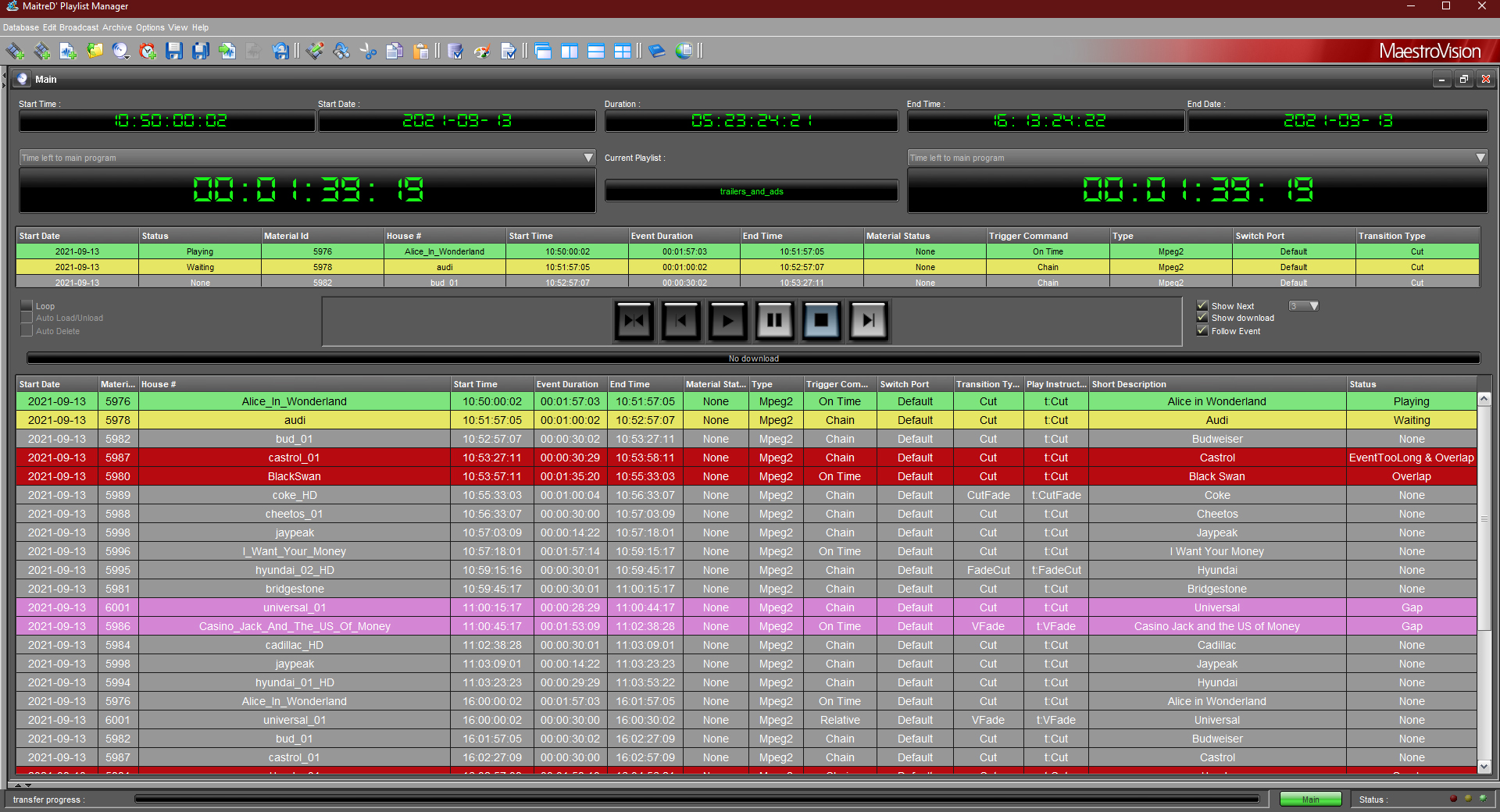The width and height of the screenshot is (1500, 812).
Task: Click the green Main status bar button
Action: click(x=1310, y=800)
